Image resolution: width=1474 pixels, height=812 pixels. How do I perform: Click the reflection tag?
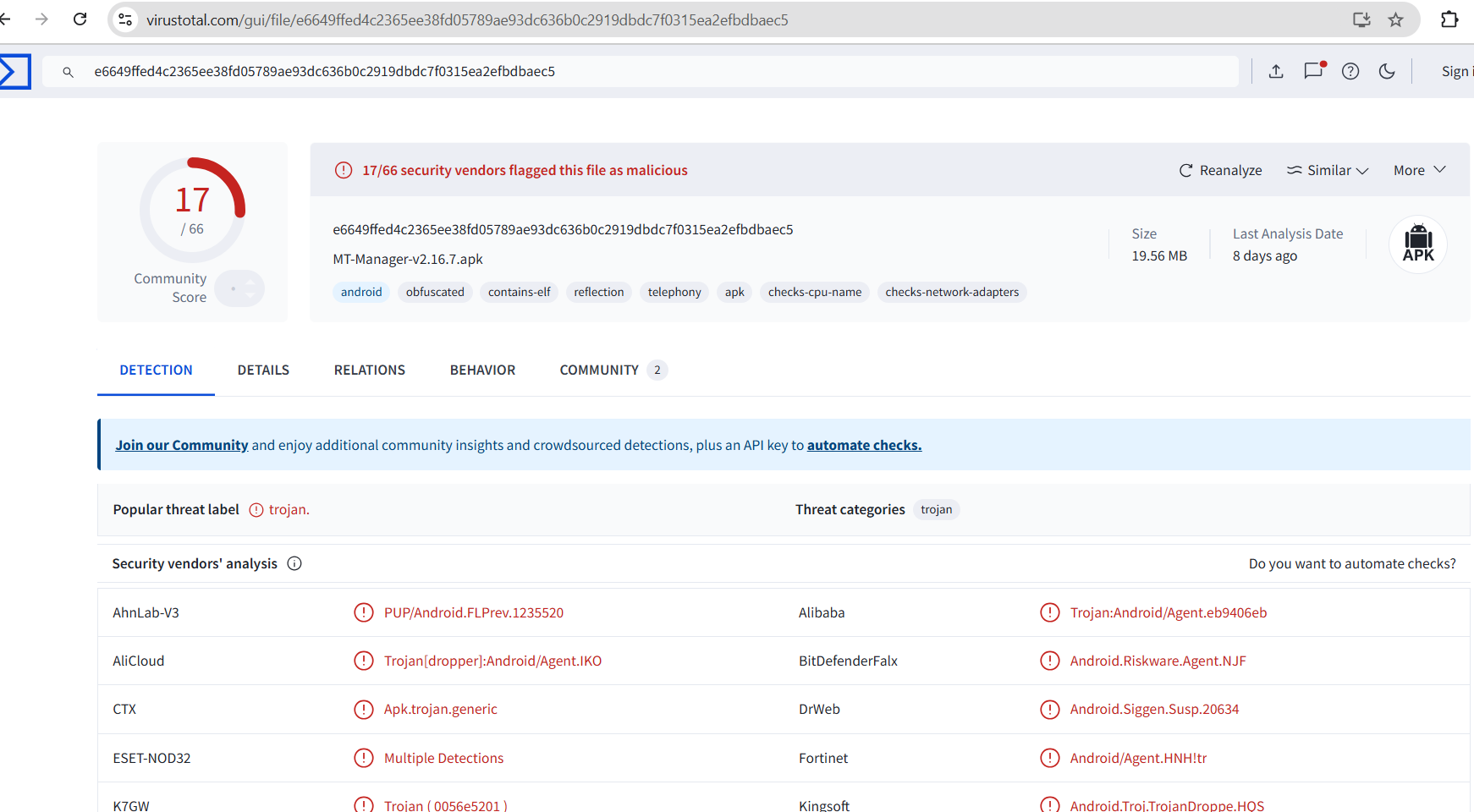[x=599, y=292]
